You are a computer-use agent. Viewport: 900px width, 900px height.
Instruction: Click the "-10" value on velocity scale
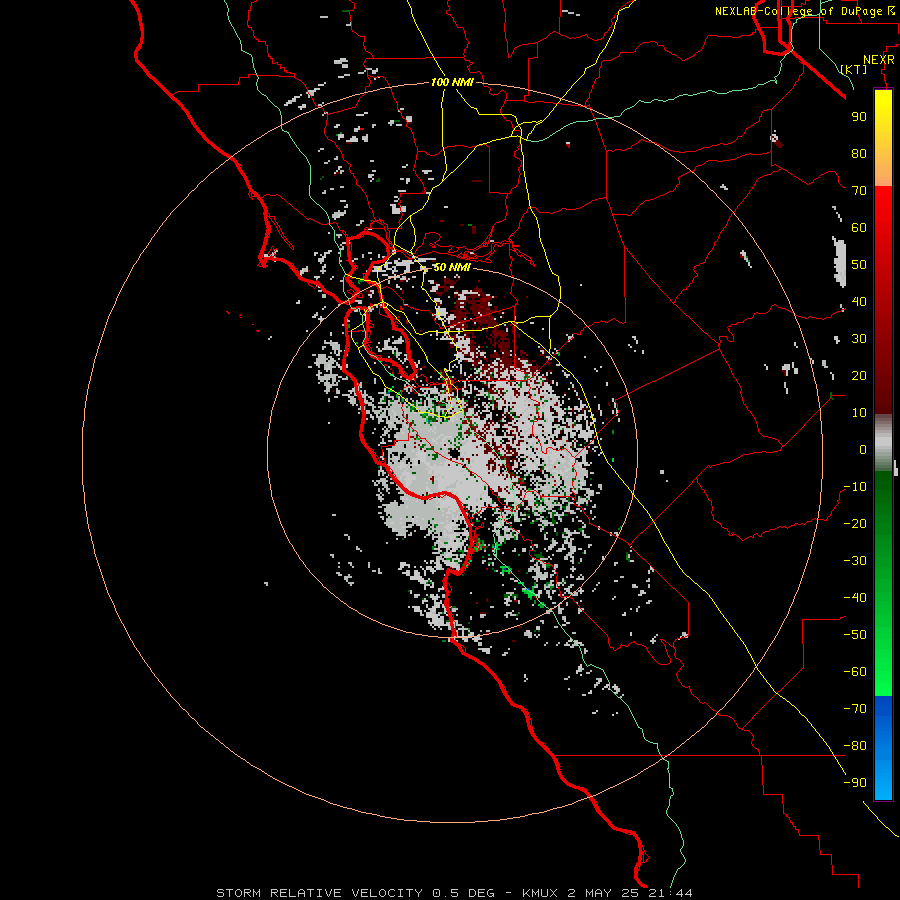click(x=855, y=487)
